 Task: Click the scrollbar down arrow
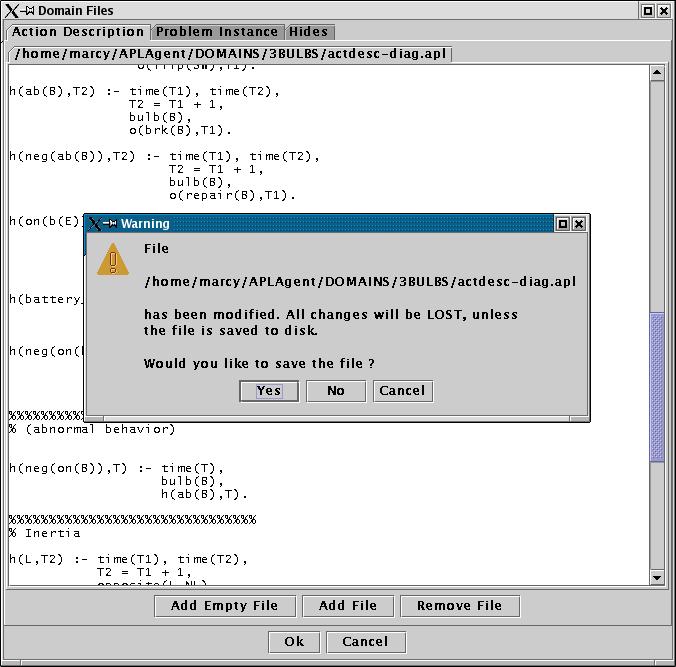tap(657, 577)
